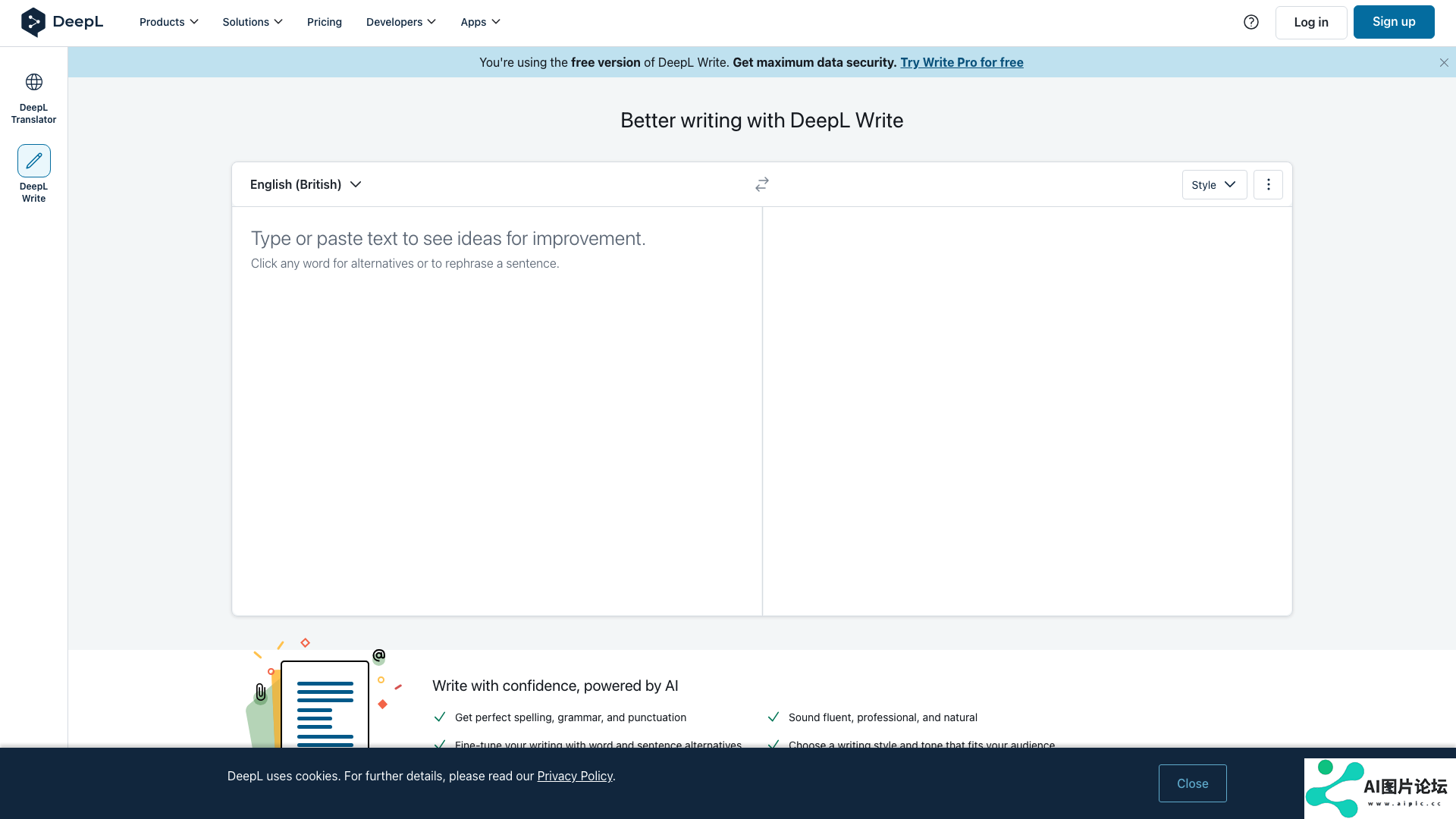Expand the Solutions menu

pos(253,22)
